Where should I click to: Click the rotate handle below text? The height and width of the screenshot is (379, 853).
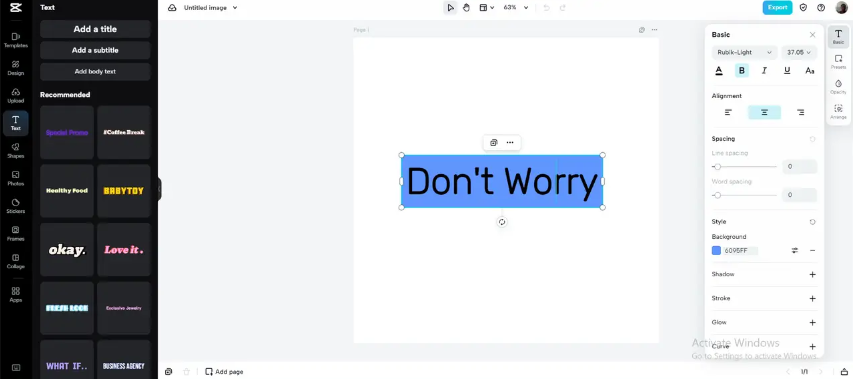click(x=502, y=222)
